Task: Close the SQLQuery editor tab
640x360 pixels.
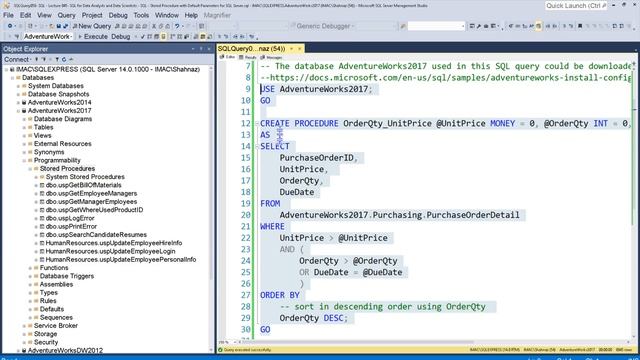Action: click(299, 49)
